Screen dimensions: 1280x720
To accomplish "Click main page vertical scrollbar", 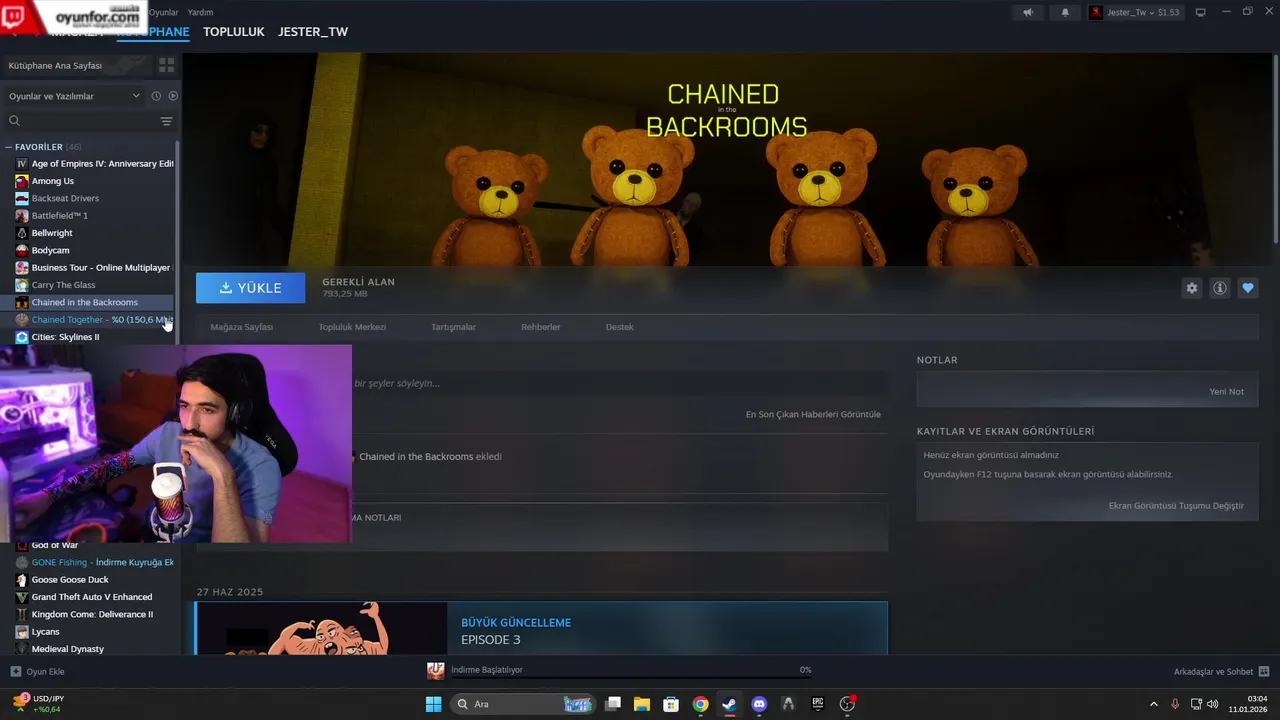I will click(x=1275, y=150).
